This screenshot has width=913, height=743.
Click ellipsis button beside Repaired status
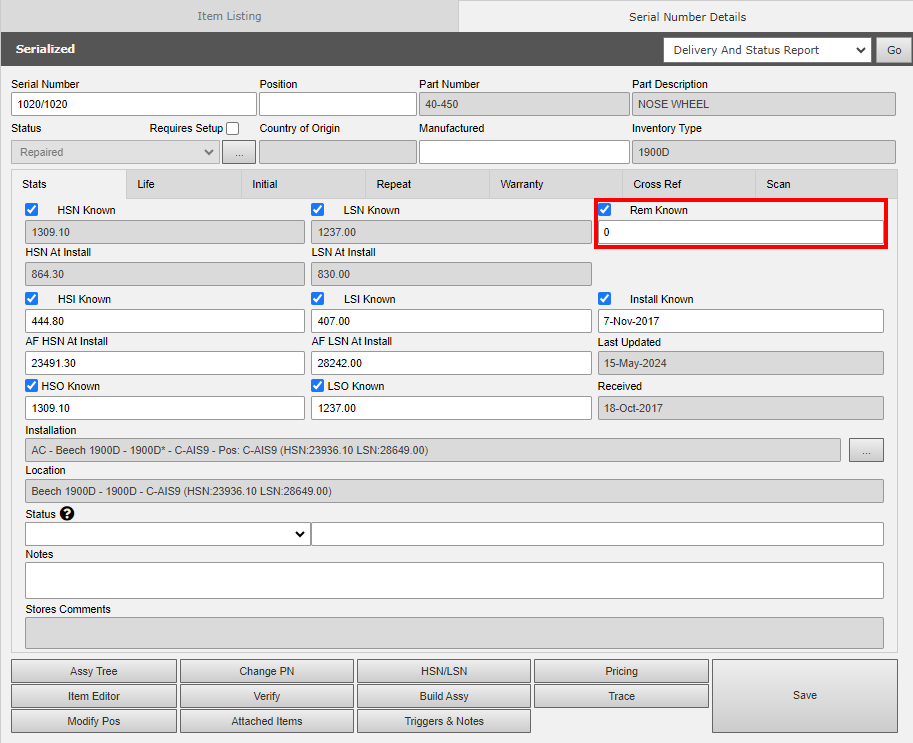pos(239,152)
